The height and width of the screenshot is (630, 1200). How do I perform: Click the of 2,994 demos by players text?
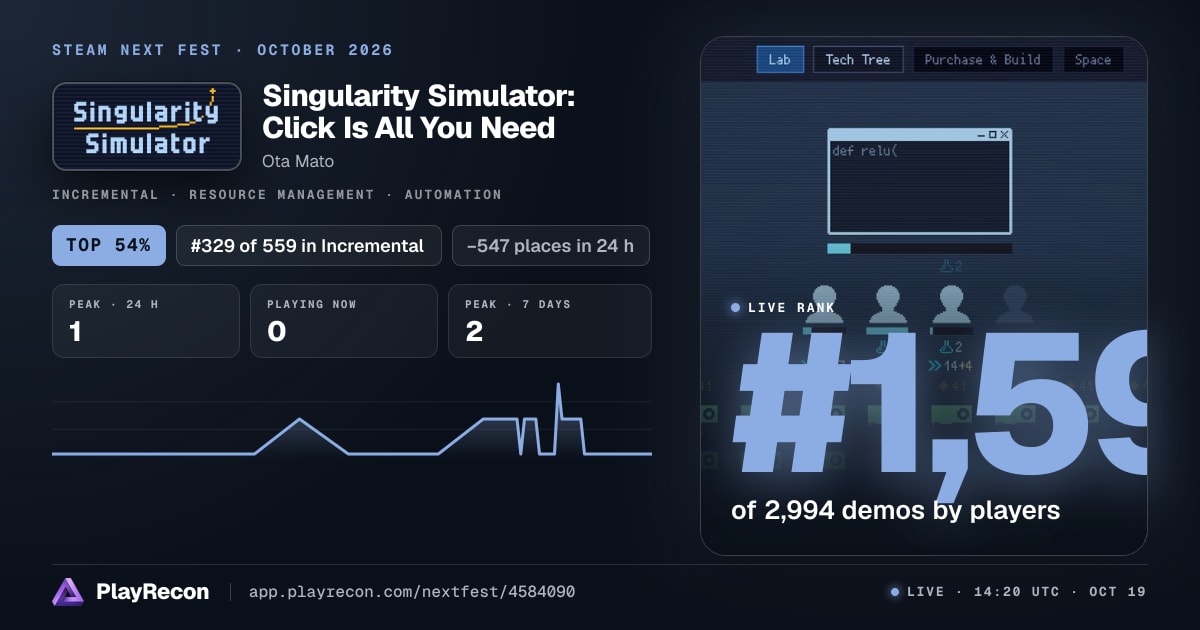[895, 511]
